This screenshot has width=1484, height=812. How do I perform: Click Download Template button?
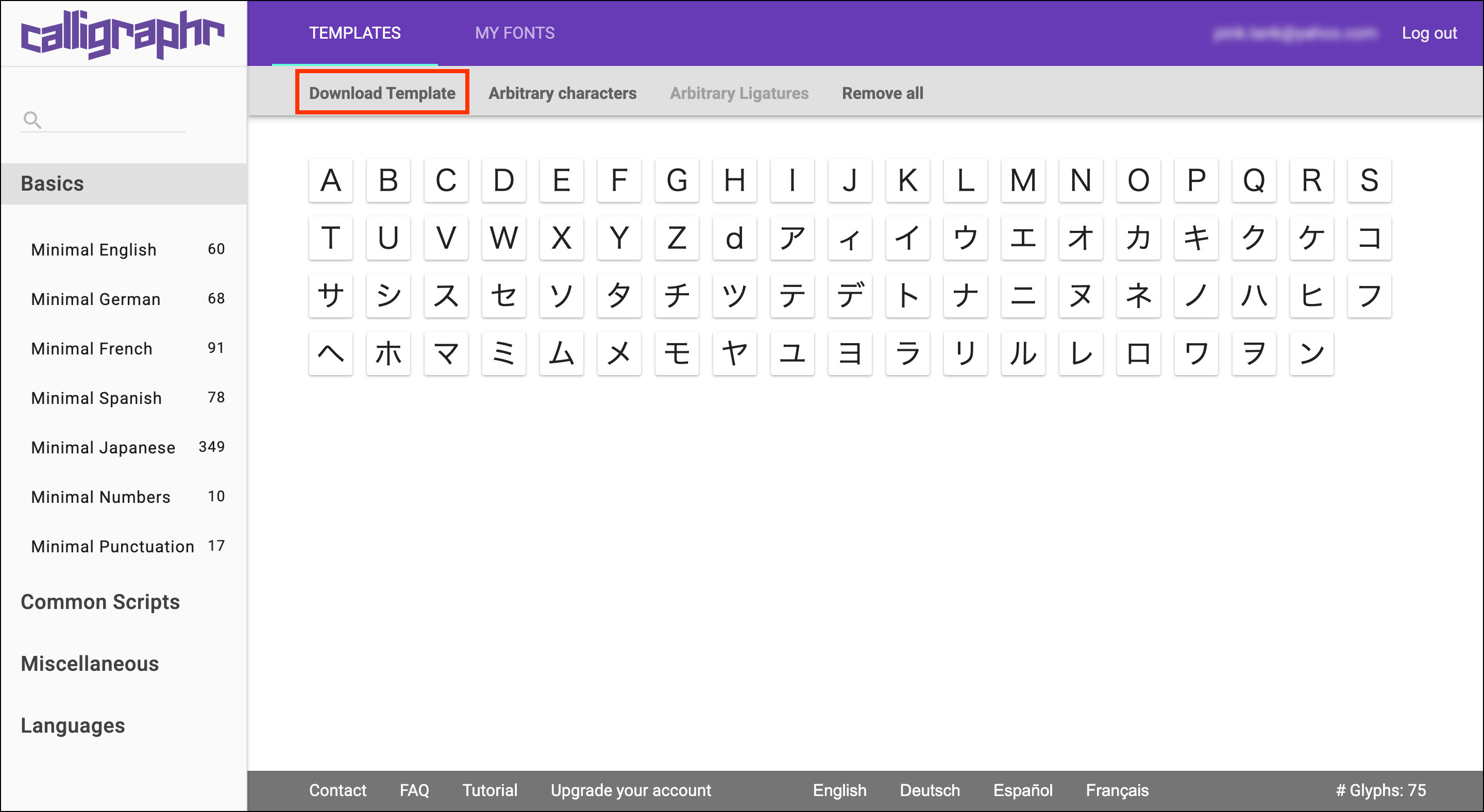[382, 93]
